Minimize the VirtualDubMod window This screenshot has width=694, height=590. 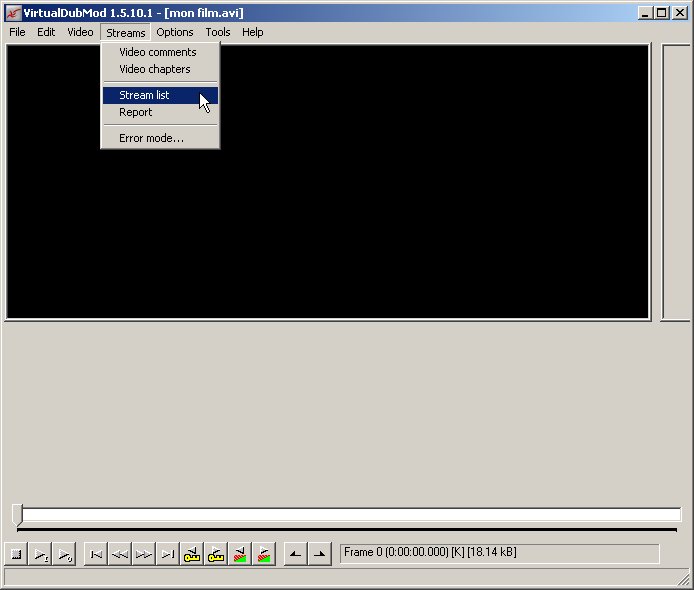(645, 13)
